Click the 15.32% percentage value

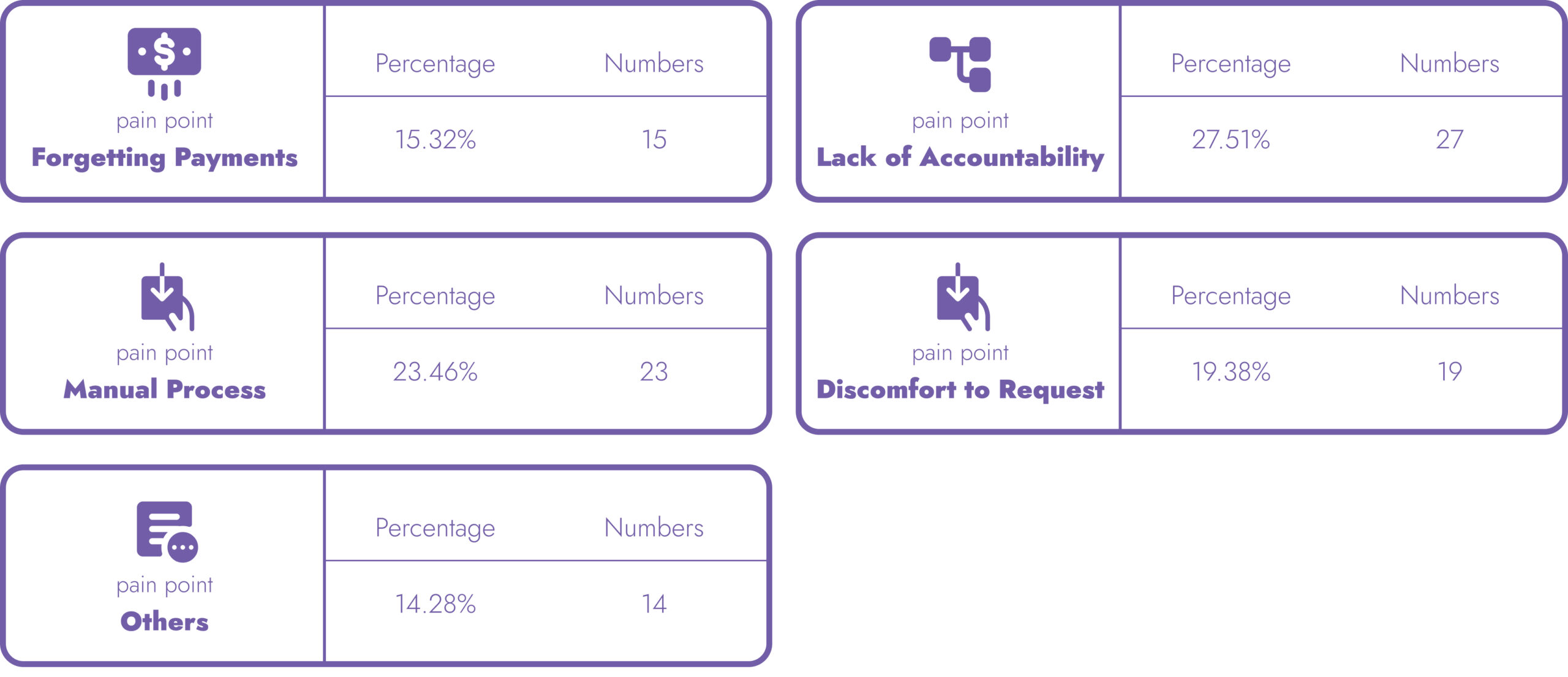[x=435, y=140]
